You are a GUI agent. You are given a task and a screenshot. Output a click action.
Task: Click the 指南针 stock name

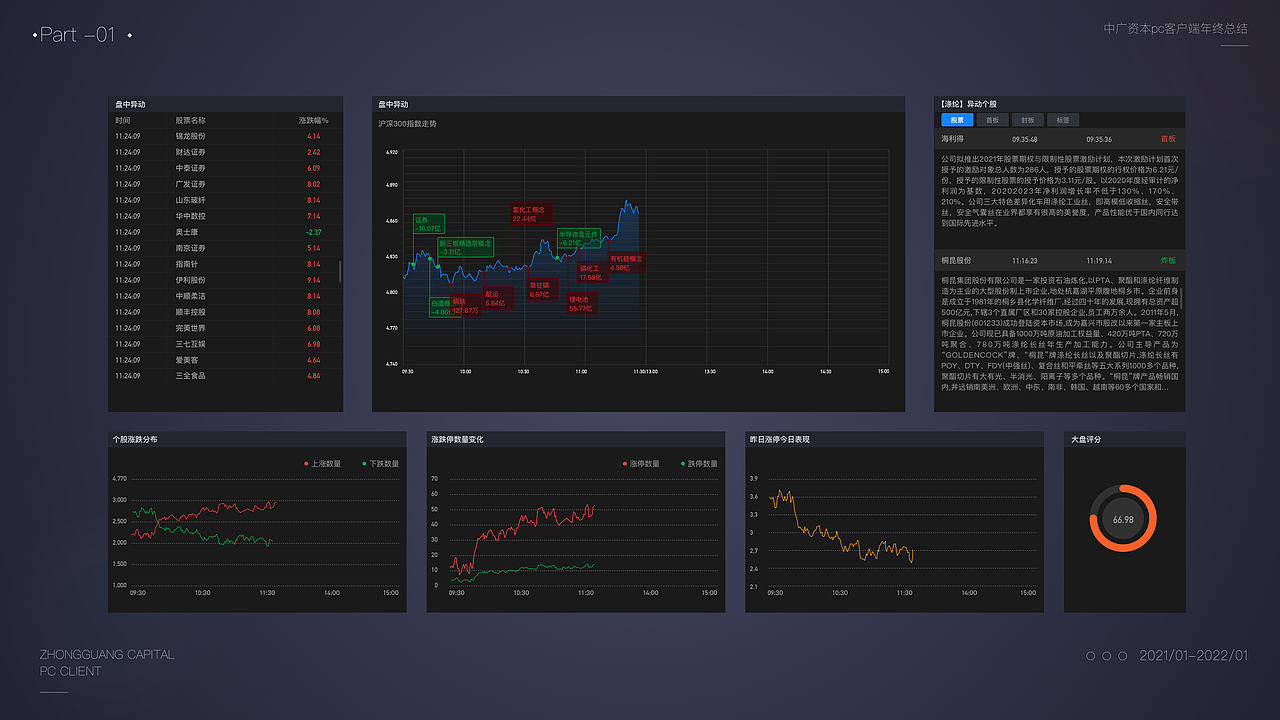pos(186,264)
